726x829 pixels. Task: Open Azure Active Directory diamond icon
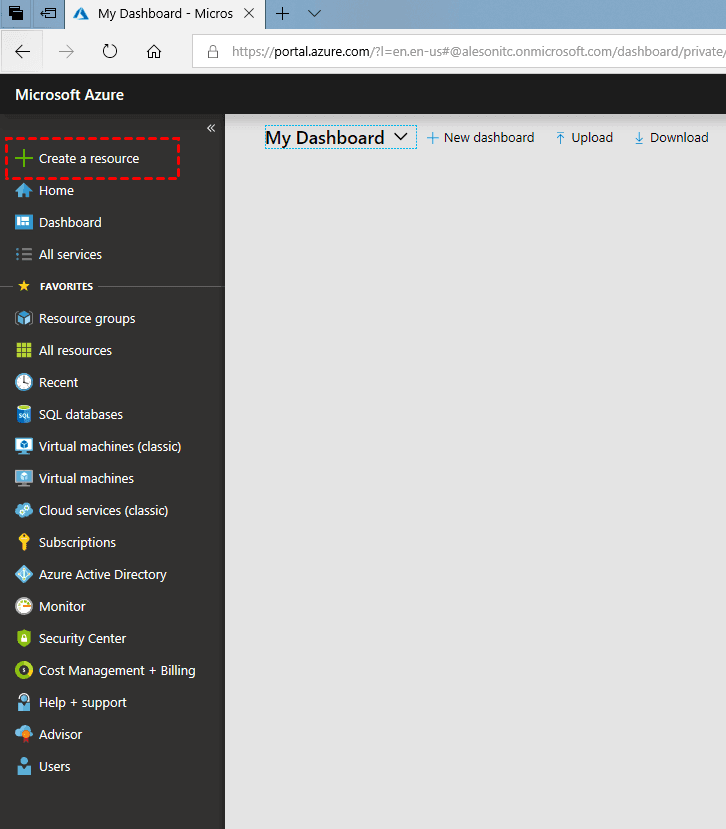(x=24, y=574)
